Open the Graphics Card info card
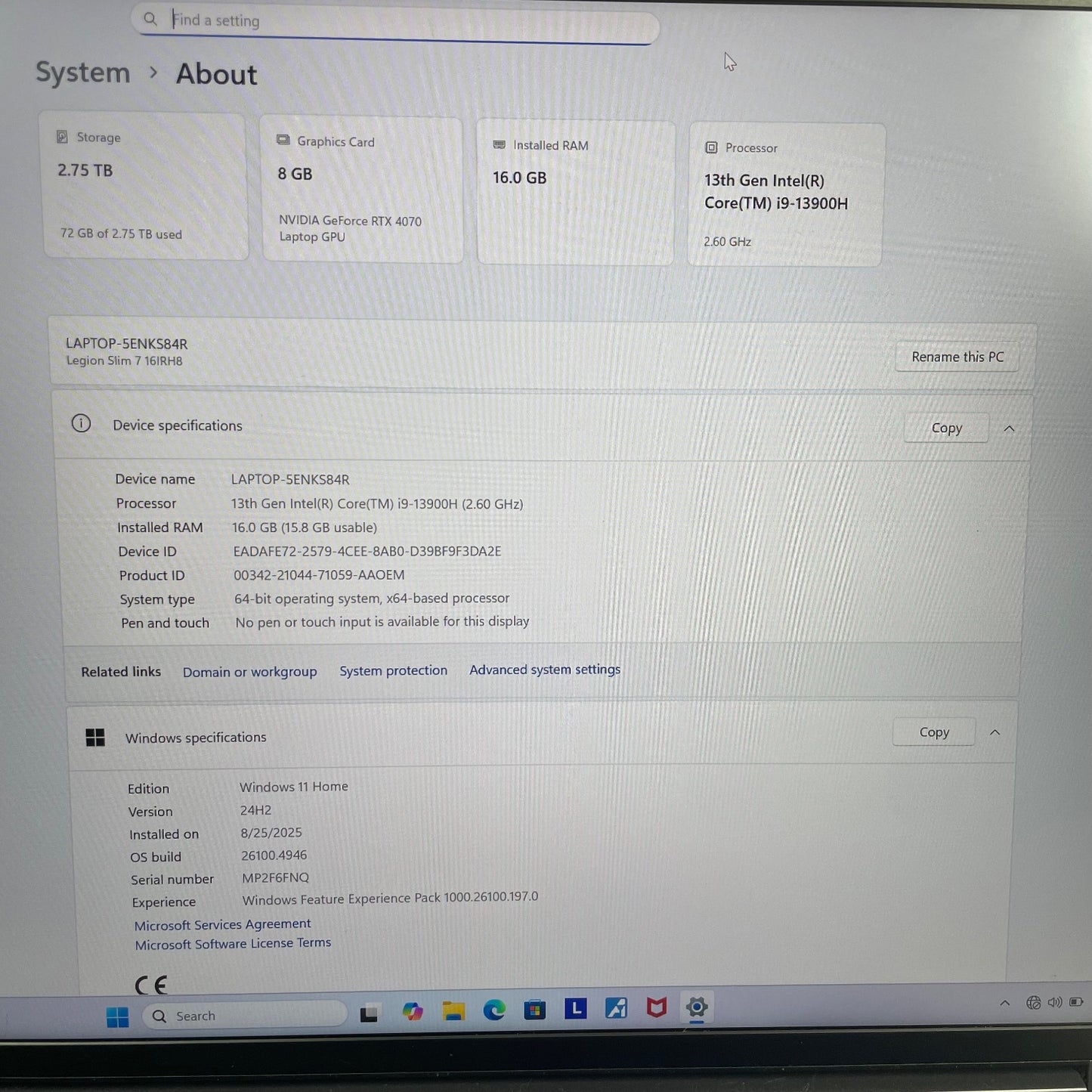Screen dimensions: 1092x1092 [x=362, y=190]
